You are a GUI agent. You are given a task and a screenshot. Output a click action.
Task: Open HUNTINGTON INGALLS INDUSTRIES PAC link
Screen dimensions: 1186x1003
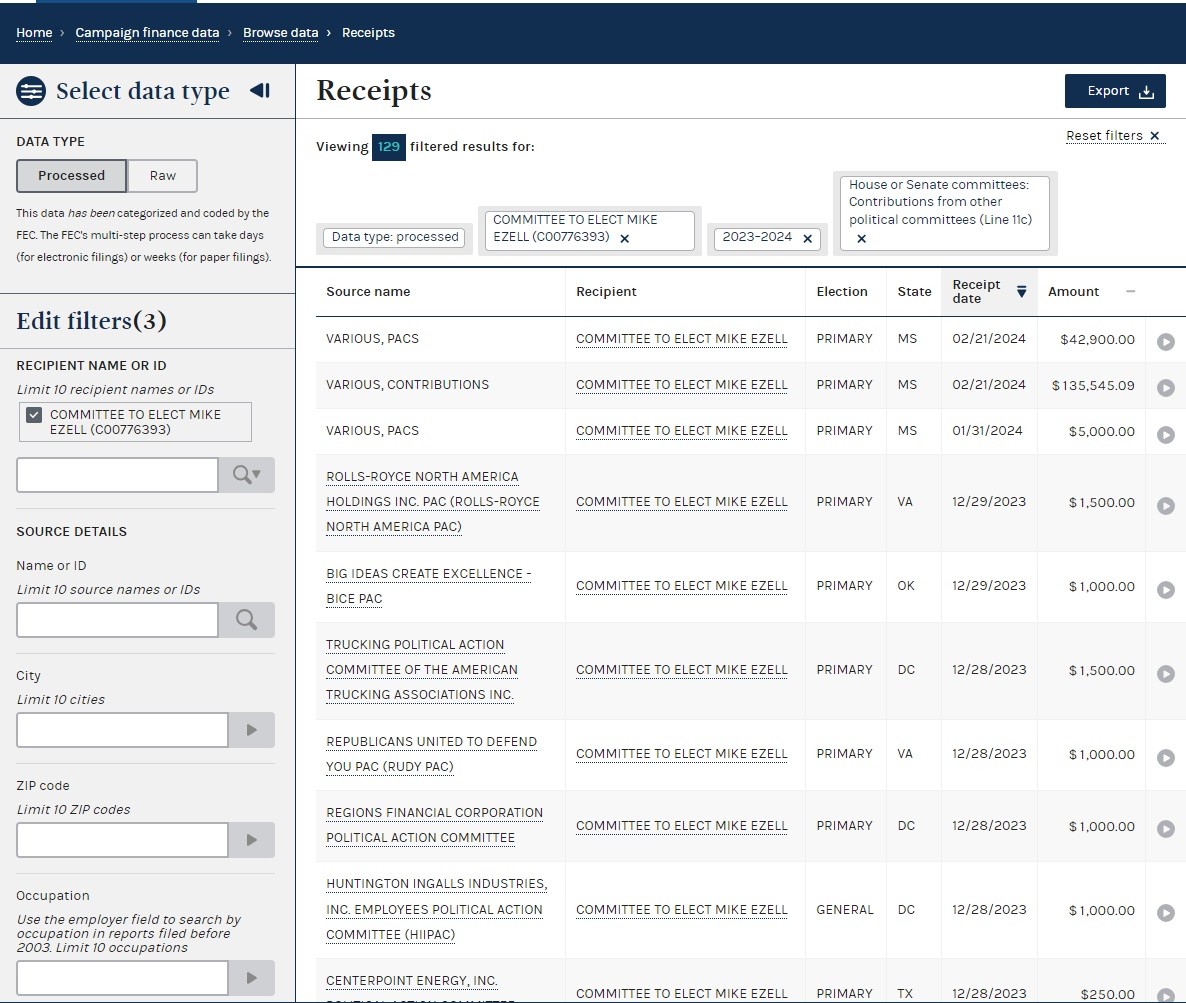click(436, 909)
